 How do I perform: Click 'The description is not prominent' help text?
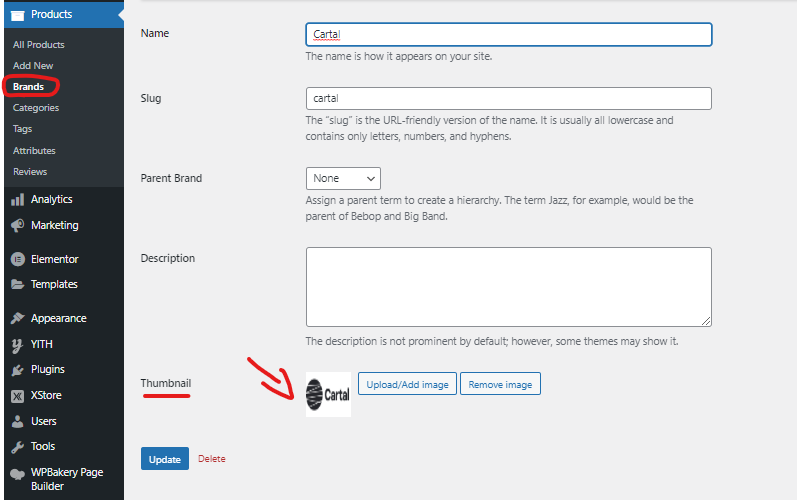click(x=492, y=341)
